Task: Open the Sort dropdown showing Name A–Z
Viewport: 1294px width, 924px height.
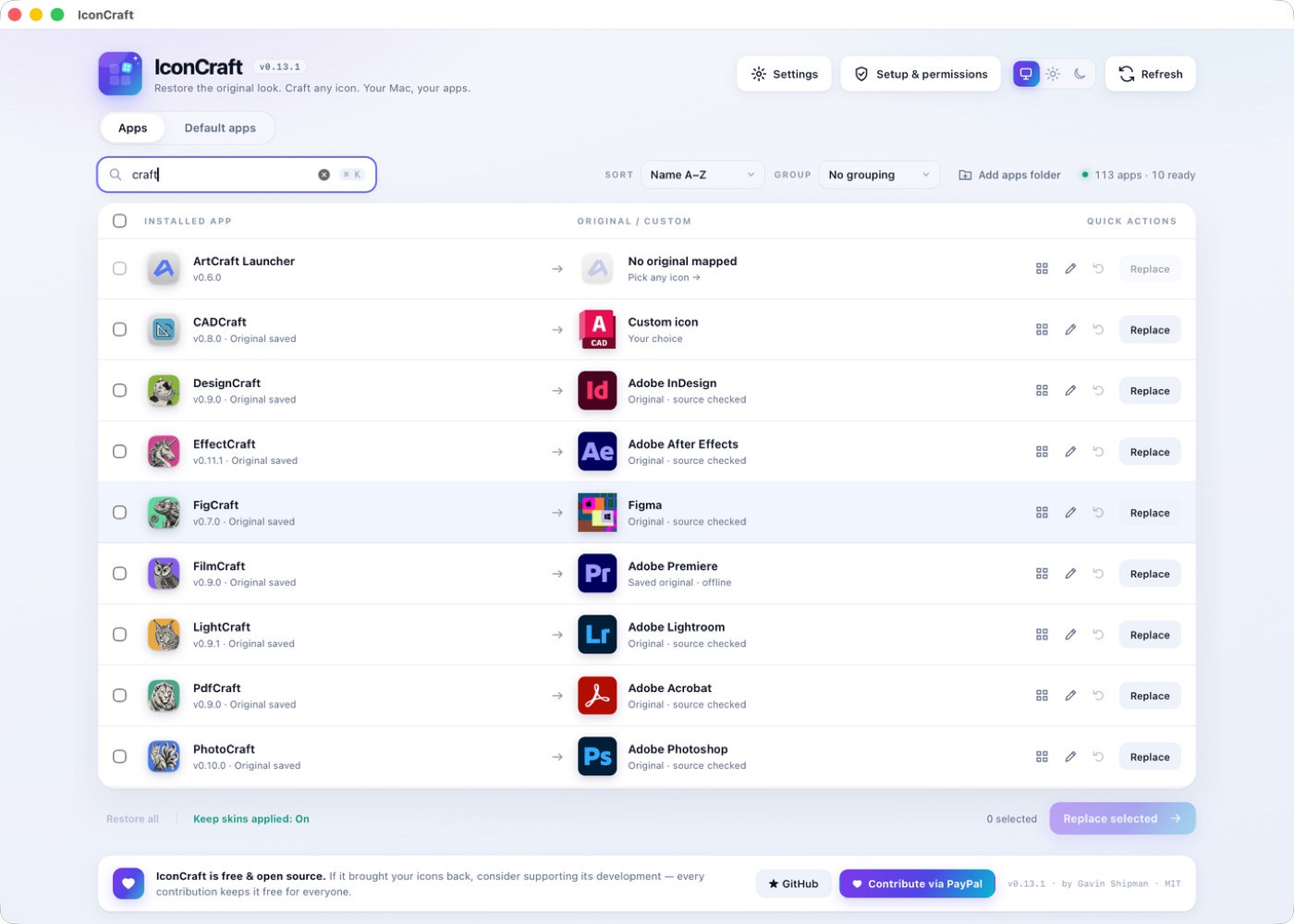Action: [x=702, y=175]
